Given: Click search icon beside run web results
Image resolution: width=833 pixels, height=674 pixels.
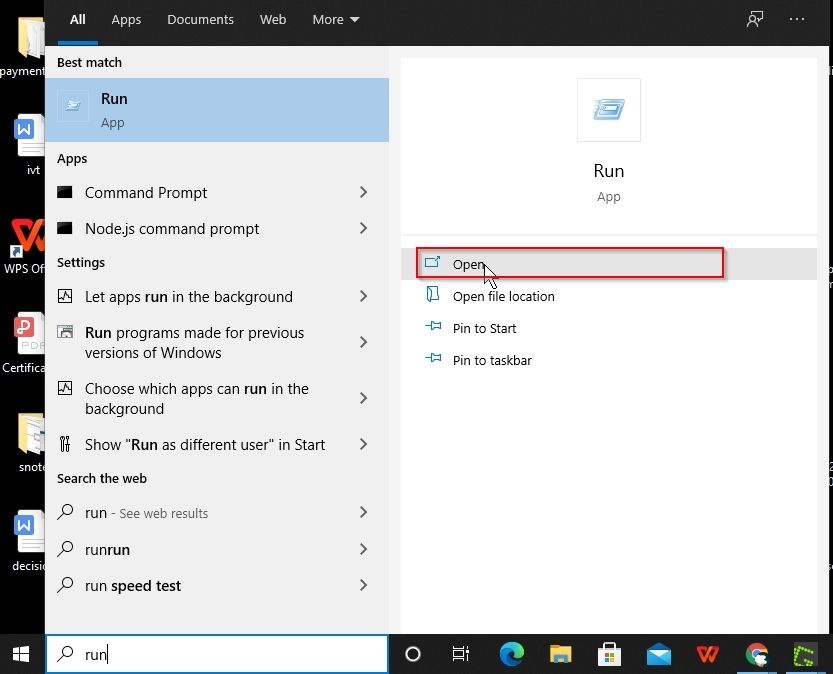Looking at the screenshot, I should [65, 512].
